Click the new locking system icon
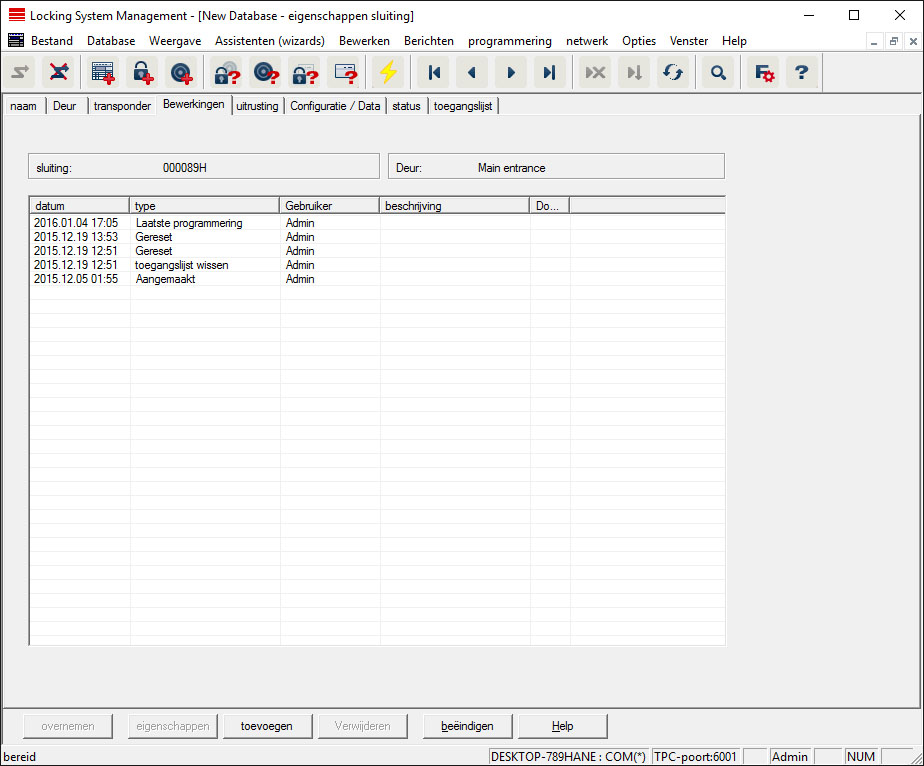The image size is (924, 766). click(103, 73)
